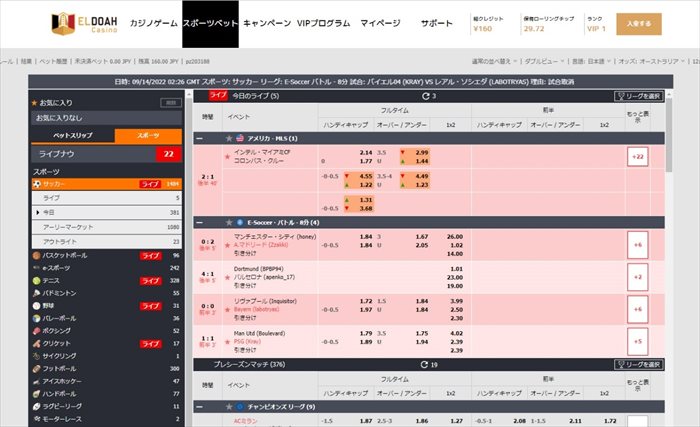Collapse the アメリカ - MLS league section
Screen dimensions: 700x427
pyautogui.click(x=200, y=138)
